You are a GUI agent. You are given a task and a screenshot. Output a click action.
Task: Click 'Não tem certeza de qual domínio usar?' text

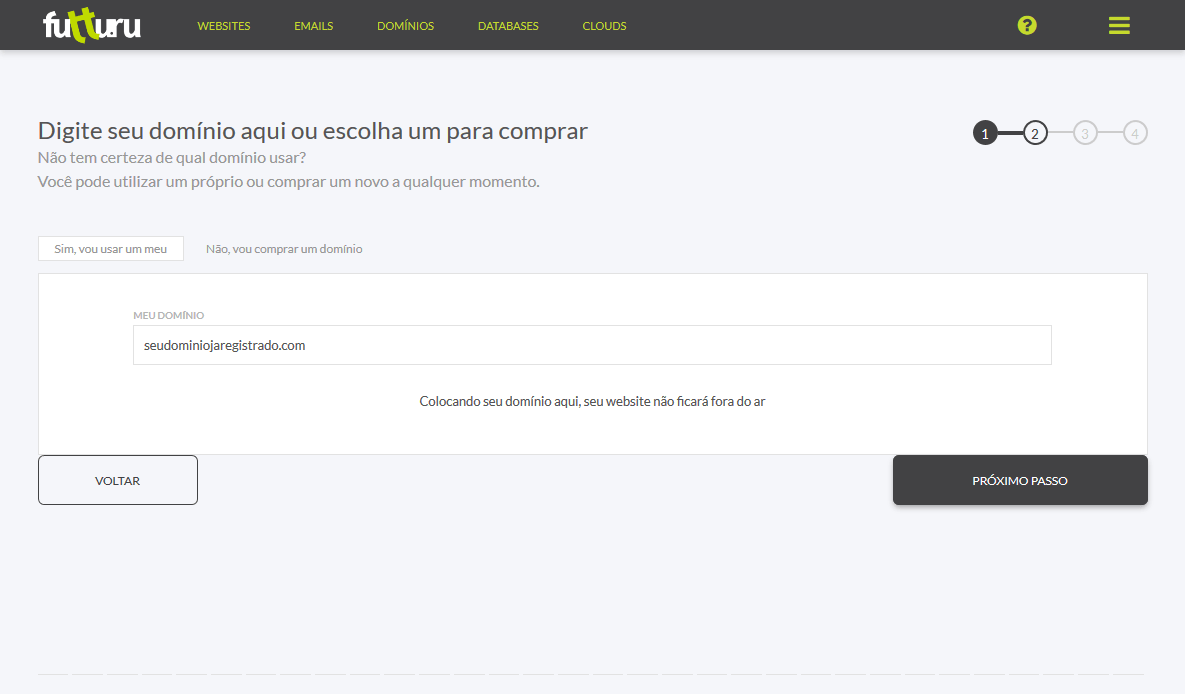(x=172, y=158)
